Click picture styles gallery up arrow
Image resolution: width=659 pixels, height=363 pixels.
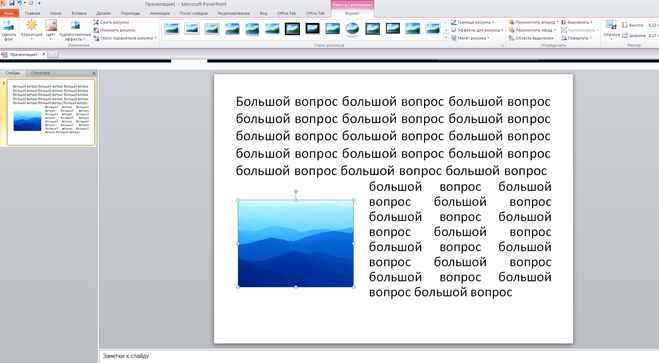(x=446, y=23)
